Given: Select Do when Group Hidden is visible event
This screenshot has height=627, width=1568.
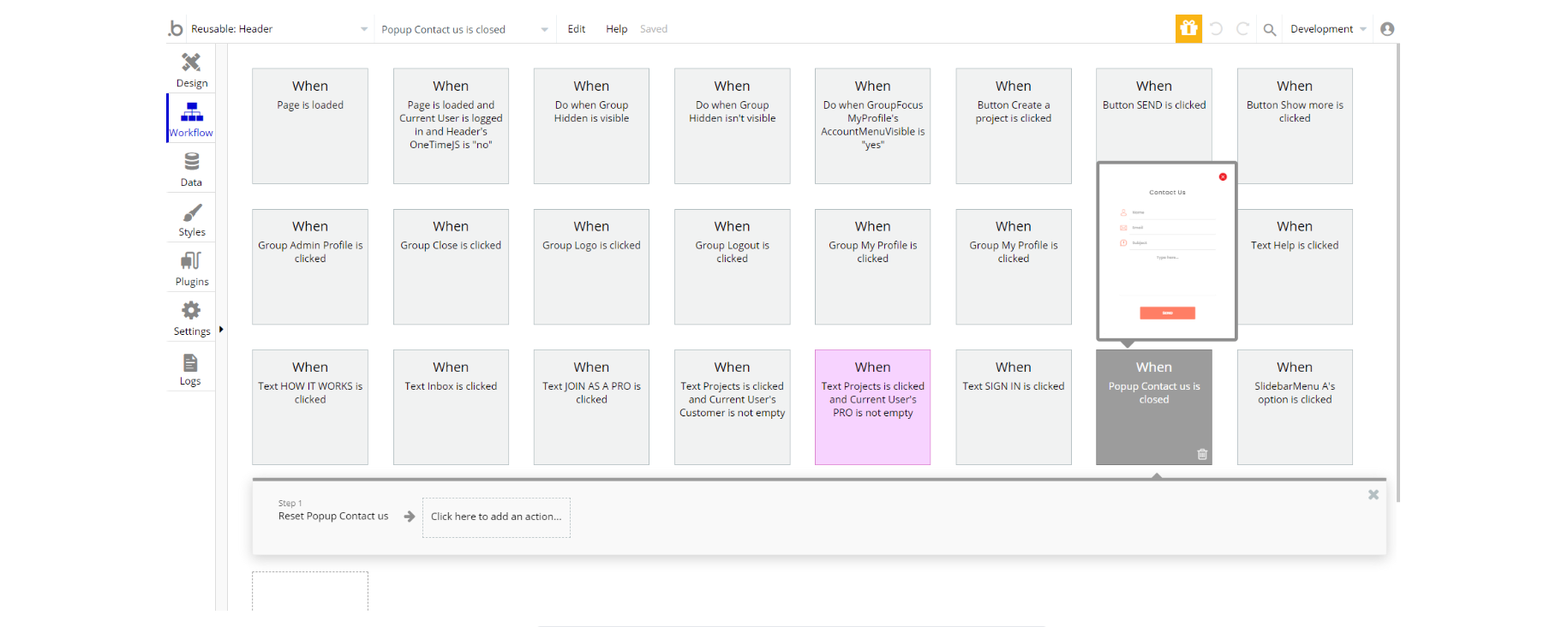Looking at the screenshot, I should pyautogui.click(x=591, y=126).
